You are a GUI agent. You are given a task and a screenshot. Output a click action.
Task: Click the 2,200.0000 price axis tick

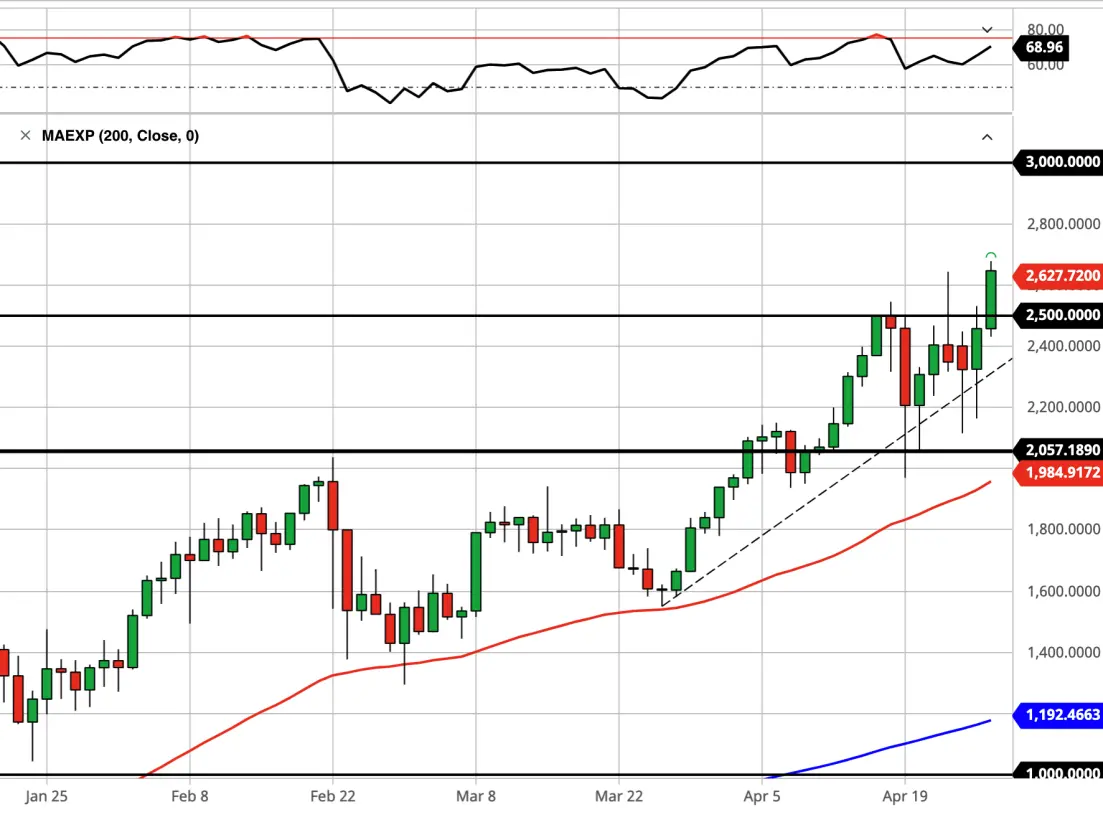[1063, 407]
